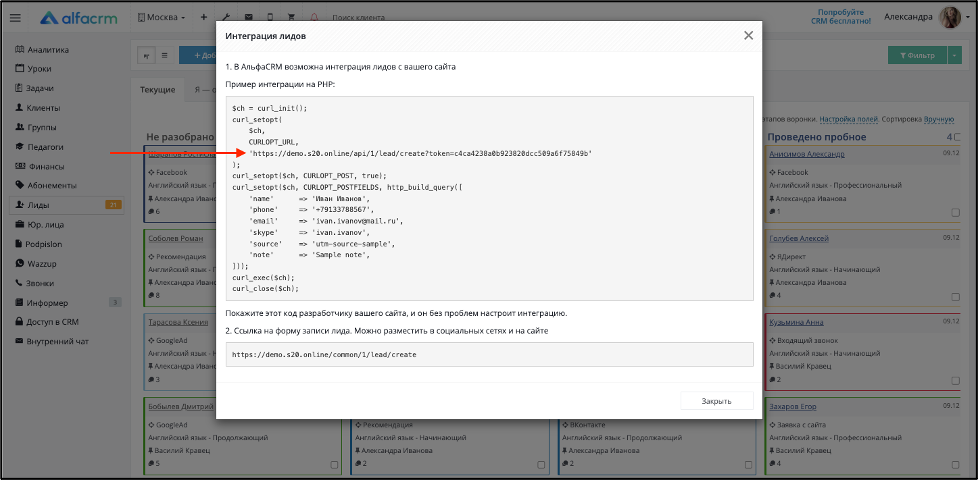The width and height of the screenshot is (979, 481).
Task: Click the Настройка полей link
Action: click(x=849, y=119)
